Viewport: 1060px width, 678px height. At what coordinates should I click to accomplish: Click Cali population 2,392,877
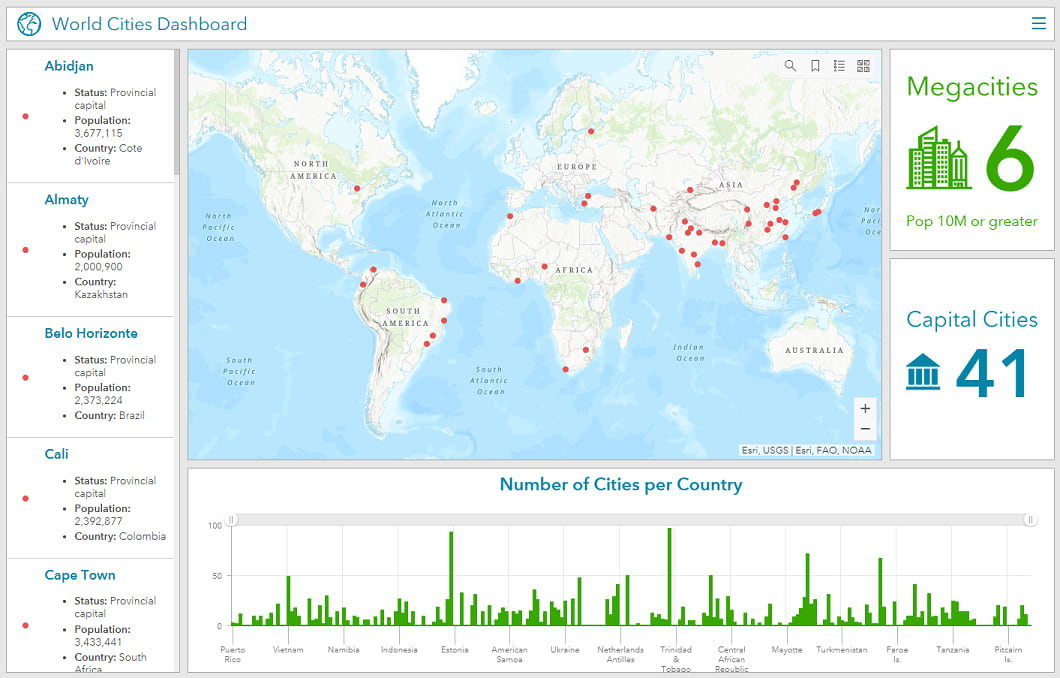pyautogui.click(x=99, y=521)
